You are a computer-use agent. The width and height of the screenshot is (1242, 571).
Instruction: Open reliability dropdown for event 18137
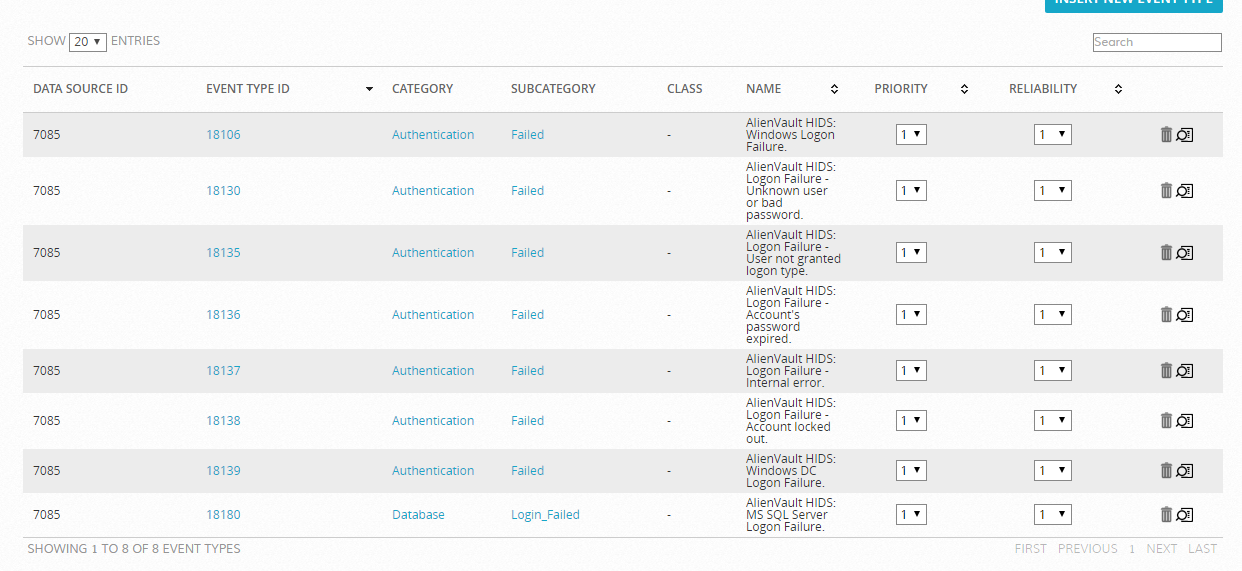point(1053,370)
